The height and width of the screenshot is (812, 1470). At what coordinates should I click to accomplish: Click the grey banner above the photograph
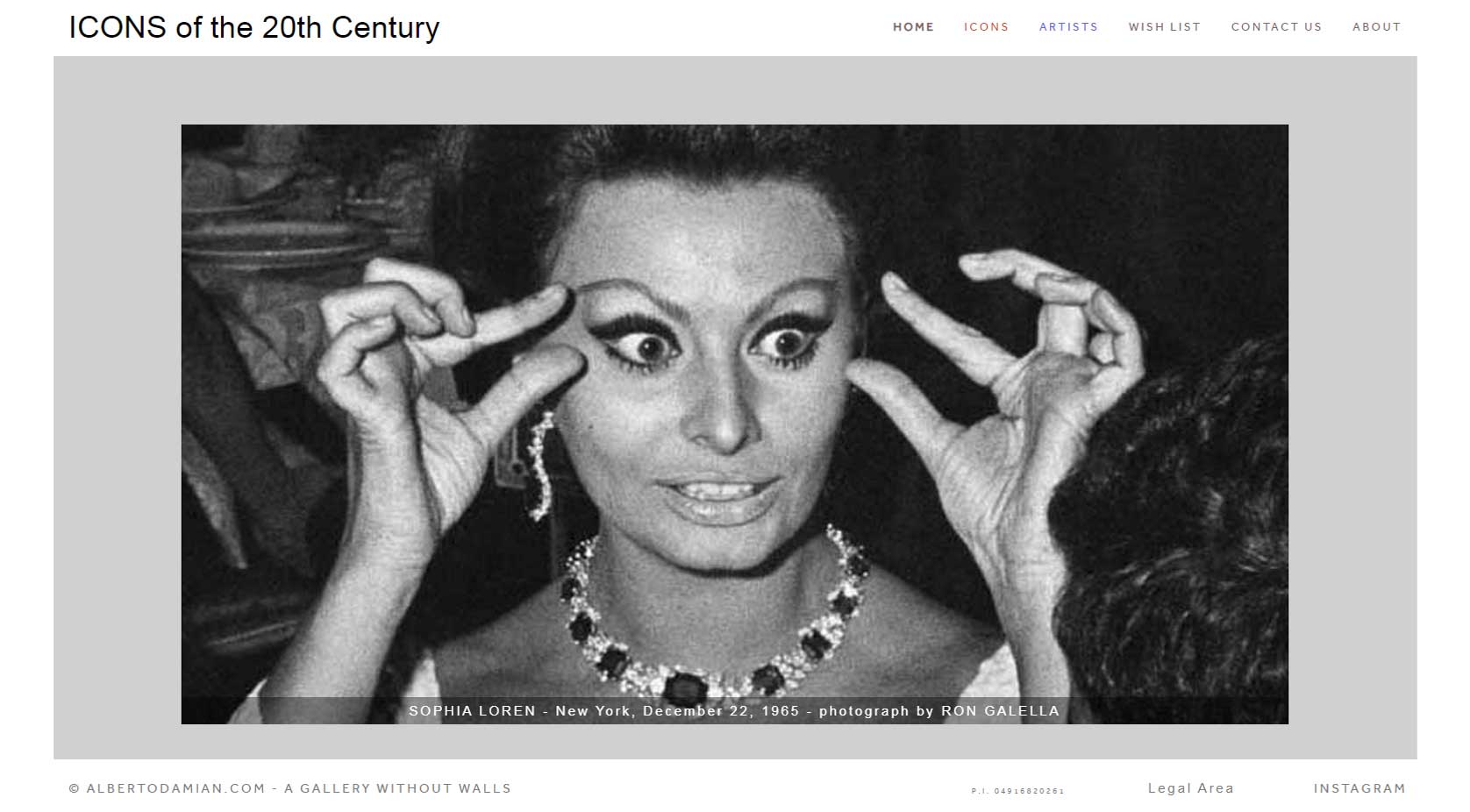tap(735, 90)
